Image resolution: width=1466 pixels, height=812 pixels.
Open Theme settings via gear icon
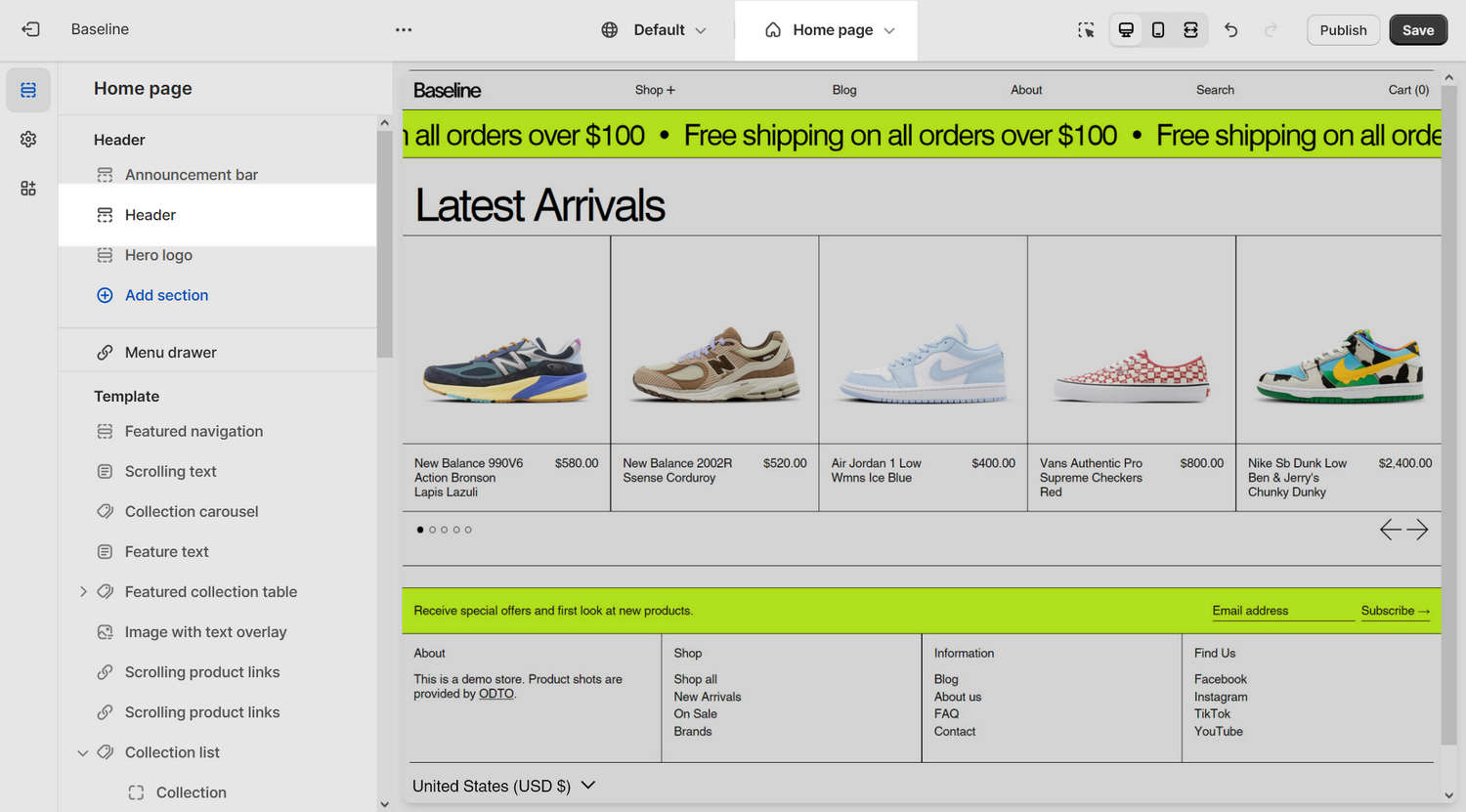pyautogui.click(x=28, y=139)
